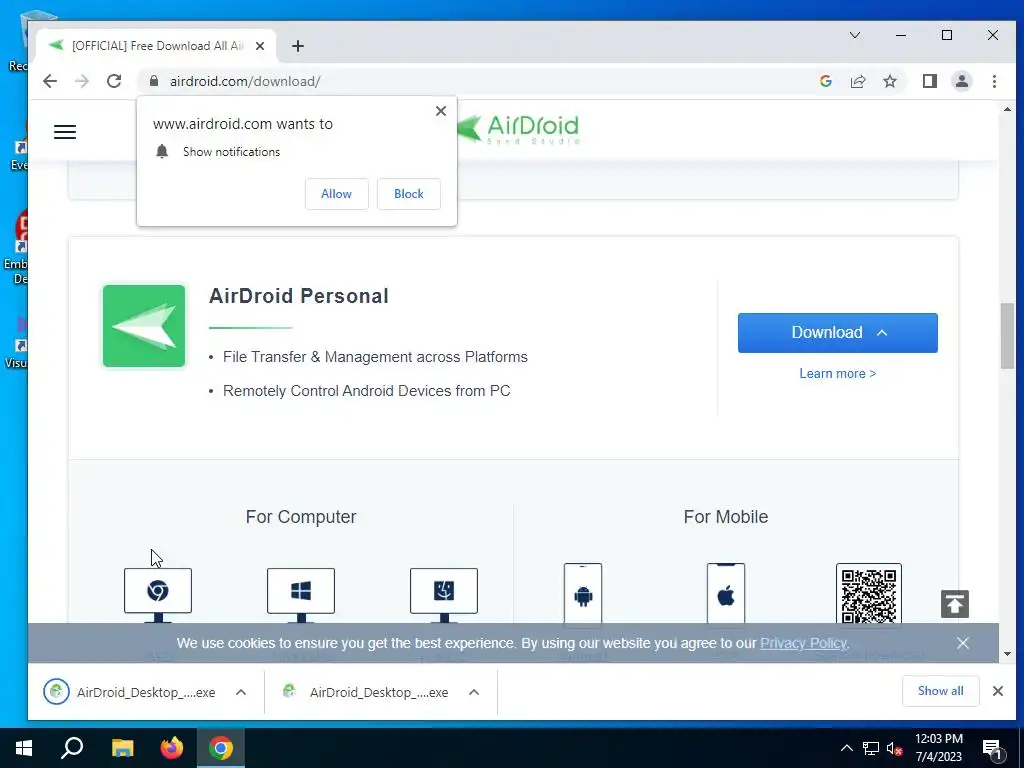Click scrollbar down arrow
The height and width of the screenshot is (768, 1024).
1007,654
